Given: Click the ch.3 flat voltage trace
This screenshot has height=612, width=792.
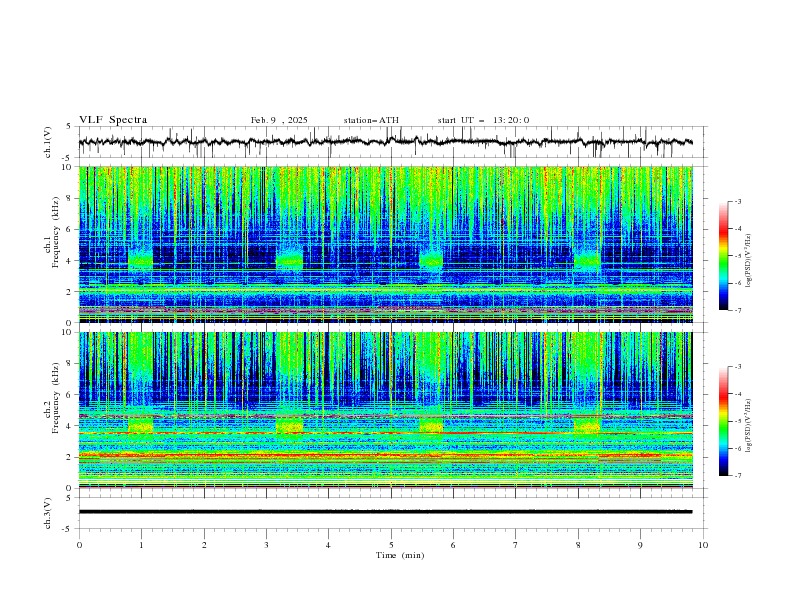Looking at the screenshot, I should [385, 512].
